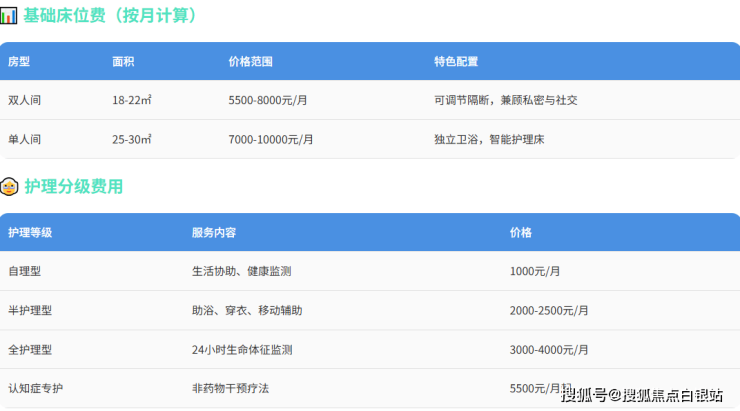The image size is (740, 411).
Task: Select the 双人间 row label
Action: tap(24, 100)
